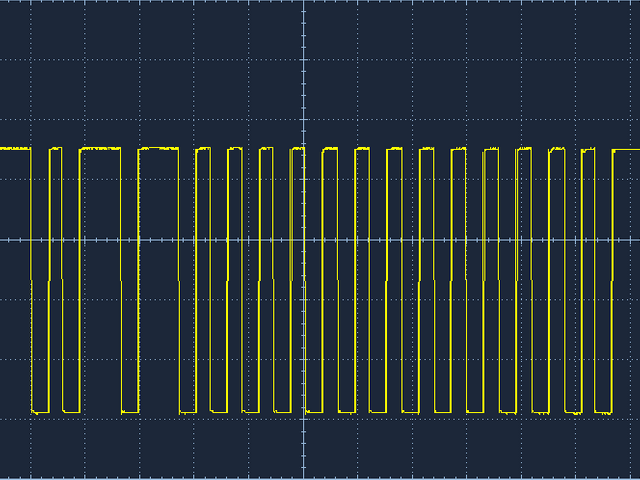Image resolution: width=640 pixels, height=480 pixels.
Task: Click the low pulse bottom just right of center axis
Action: (314, 411)
